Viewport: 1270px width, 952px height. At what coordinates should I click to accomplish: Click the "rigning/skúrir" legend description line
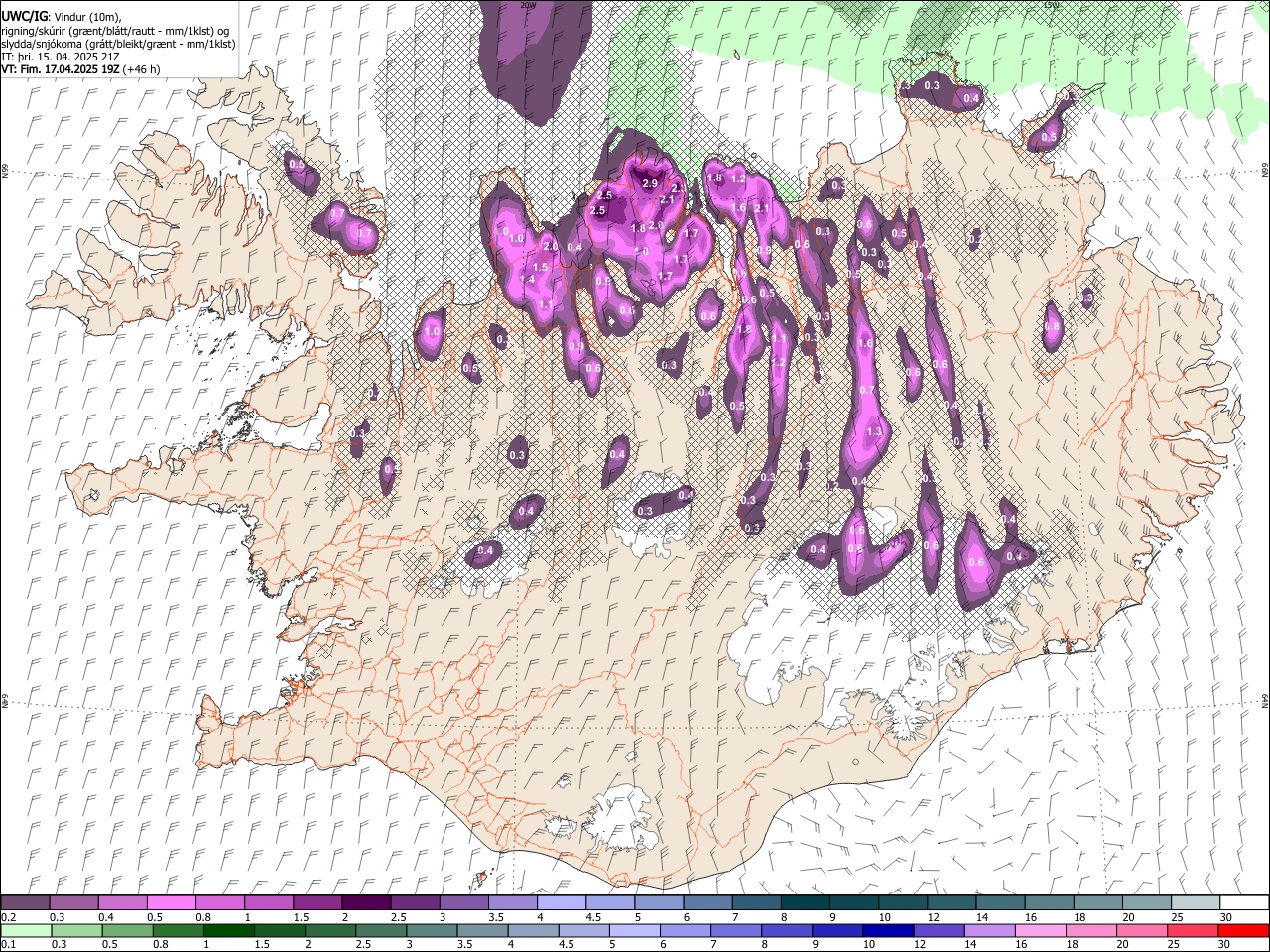115,30
